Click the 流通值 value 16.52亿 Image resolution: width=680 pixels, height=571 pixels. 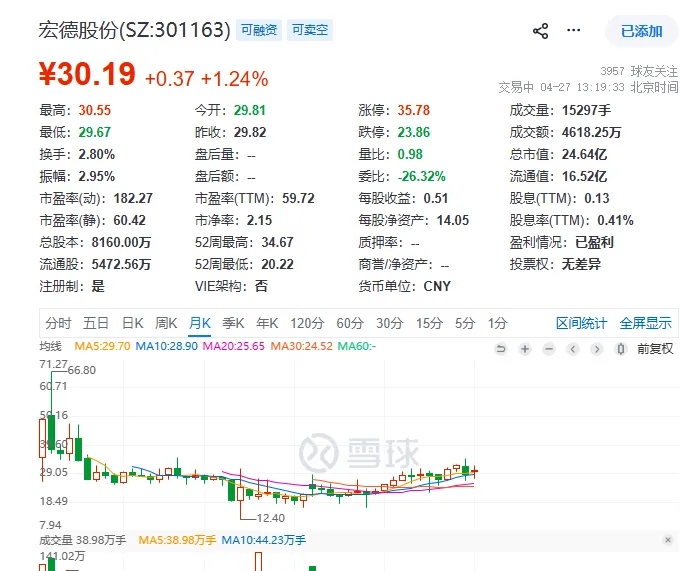[585, 176]
